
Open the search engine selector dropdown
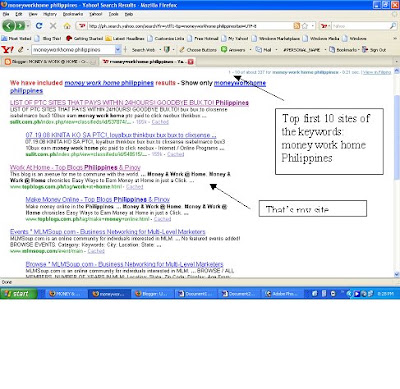325,26
